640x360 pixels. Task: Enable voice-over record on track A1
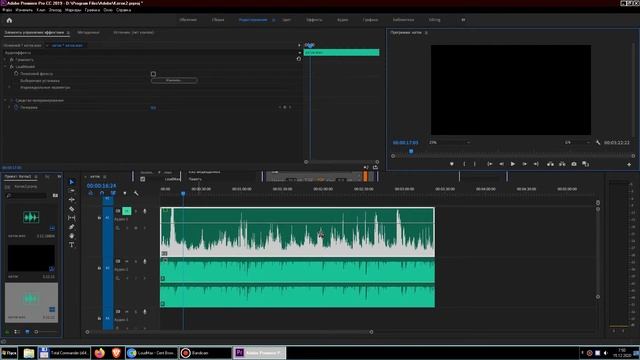point(144,211)
